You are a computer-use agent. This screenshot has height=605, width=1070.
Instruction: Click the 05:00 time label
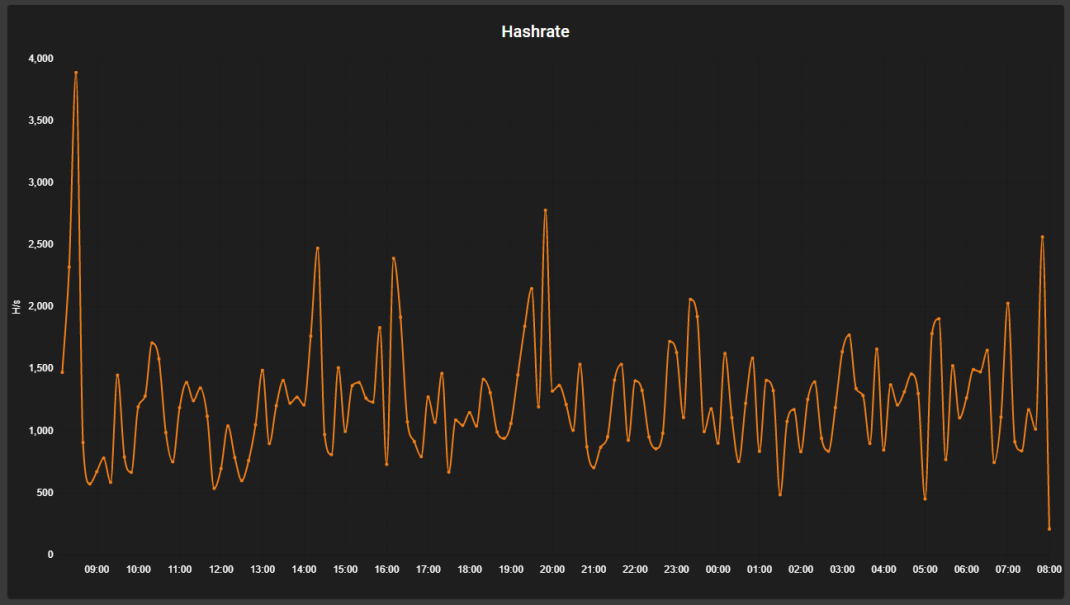[x=925, y=570]
